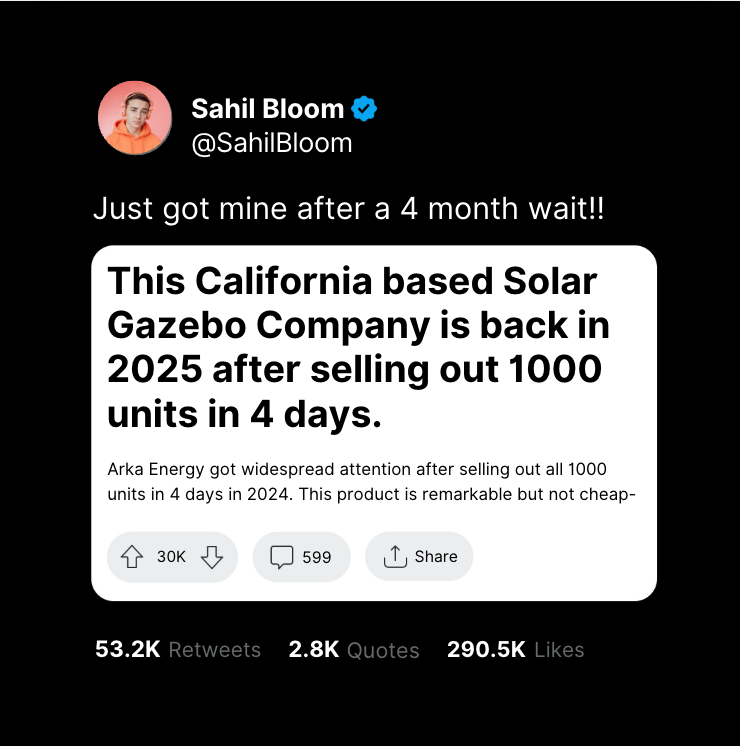Viewport: 740px width, 746px height.
Task: Click the word Likes label
Action: (559, 650)
